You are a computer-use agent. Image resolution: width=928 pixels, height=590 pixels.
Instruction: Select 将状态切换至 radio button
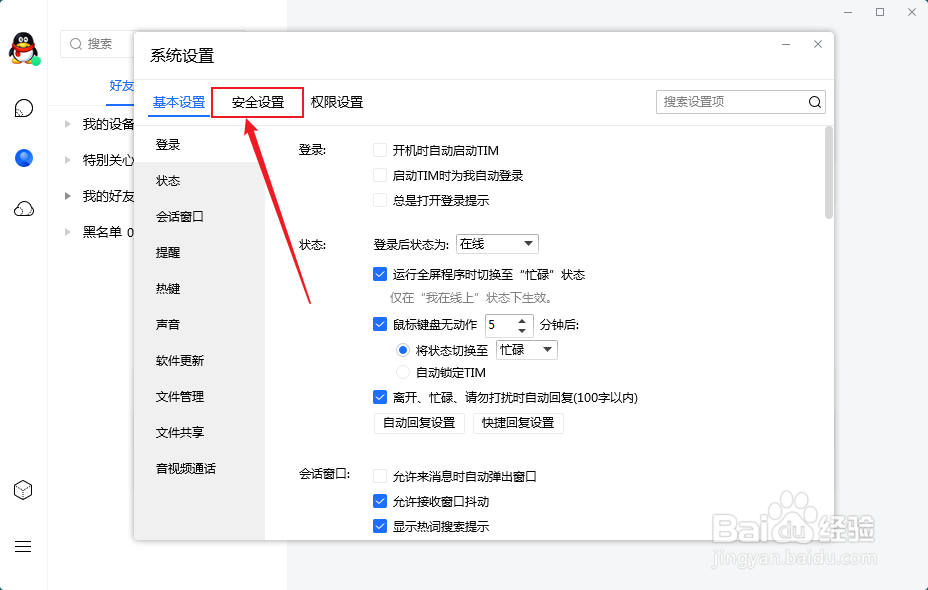click(403, 350)
